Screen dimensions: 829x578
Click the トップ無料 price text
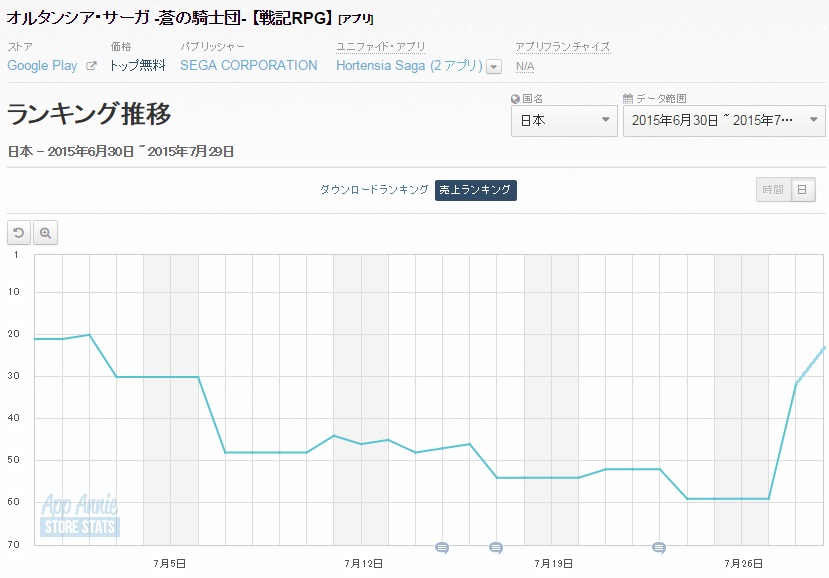click(x=137, y=66)
